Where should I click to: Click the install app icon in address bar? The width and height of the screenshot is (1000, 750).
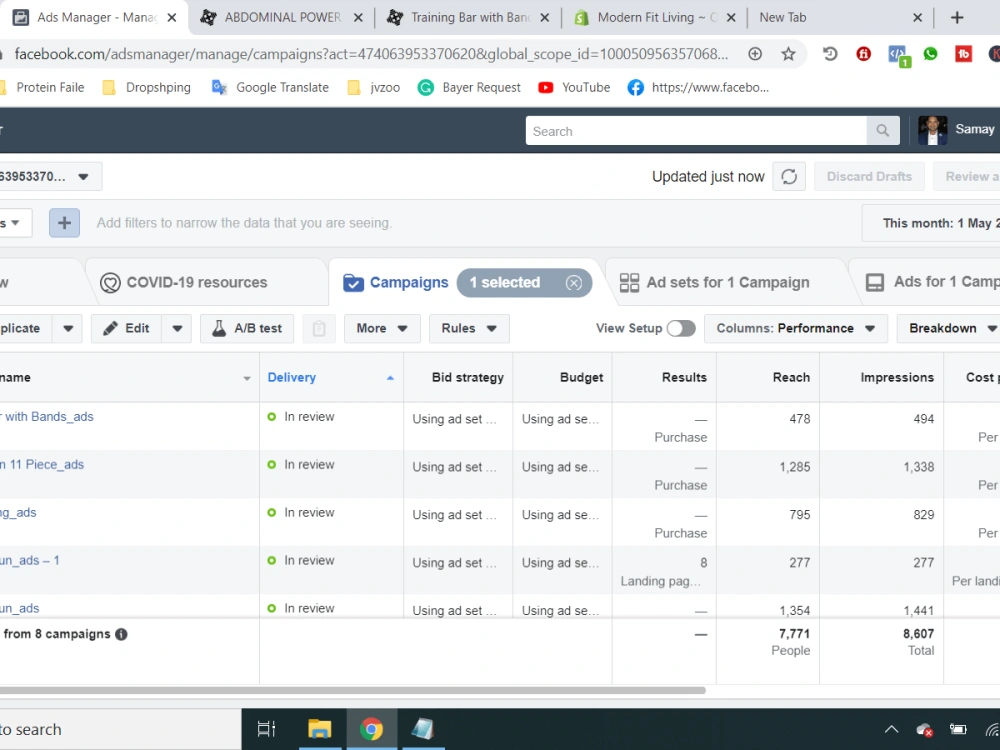point(755,54)
